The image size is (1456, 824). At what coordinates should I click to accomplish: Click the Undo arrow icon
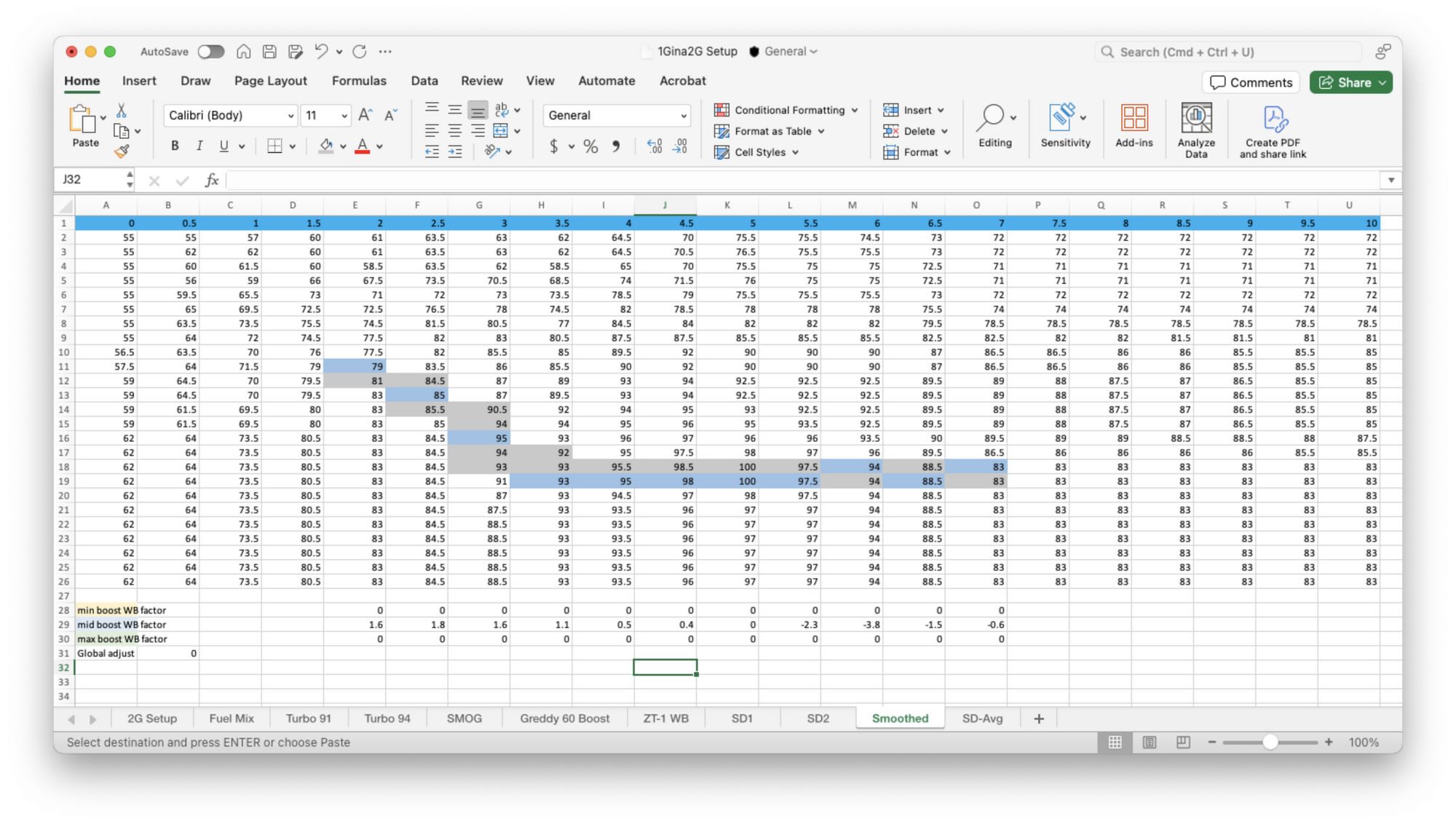[321, 52]
